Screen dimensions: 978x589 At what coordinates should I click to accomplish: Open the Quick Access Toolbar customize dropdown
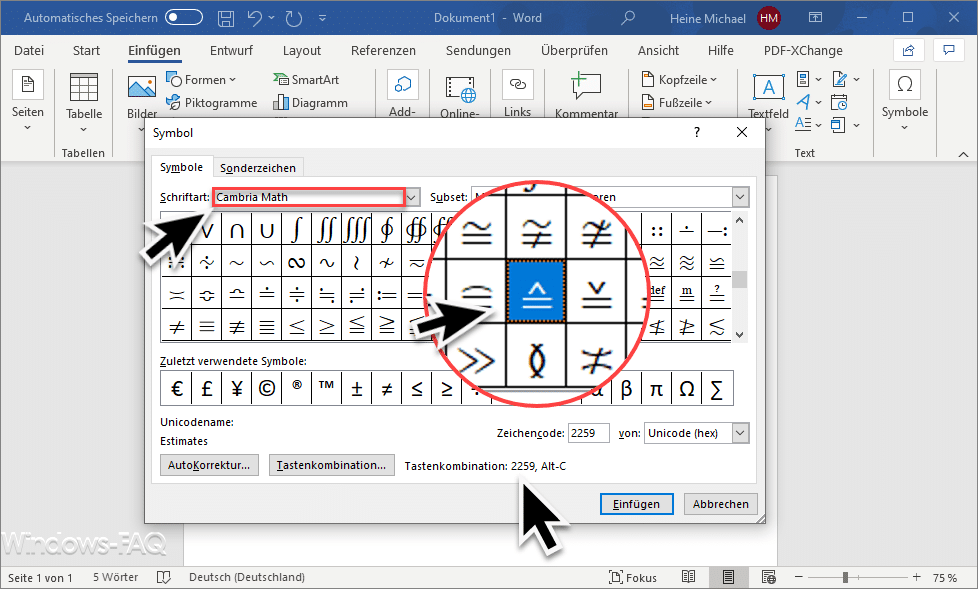(x=322, y=18)
